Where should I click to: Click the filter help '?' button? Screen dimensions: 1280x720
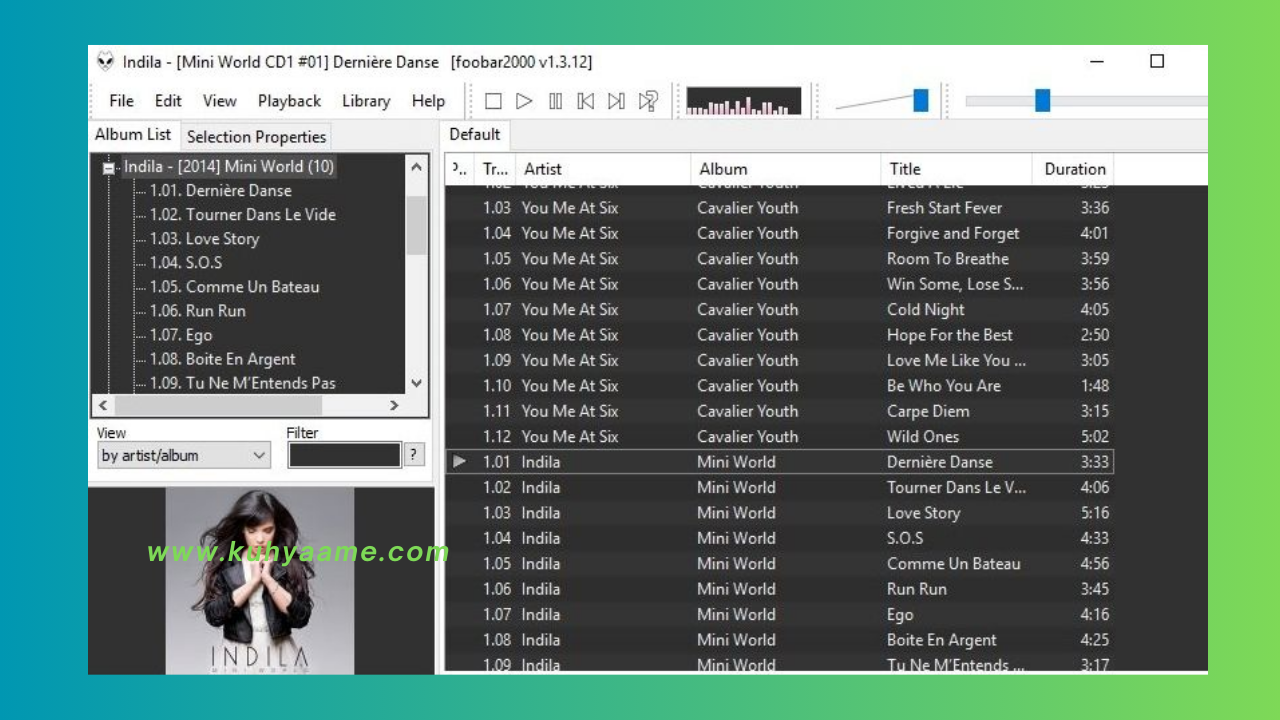415,455
